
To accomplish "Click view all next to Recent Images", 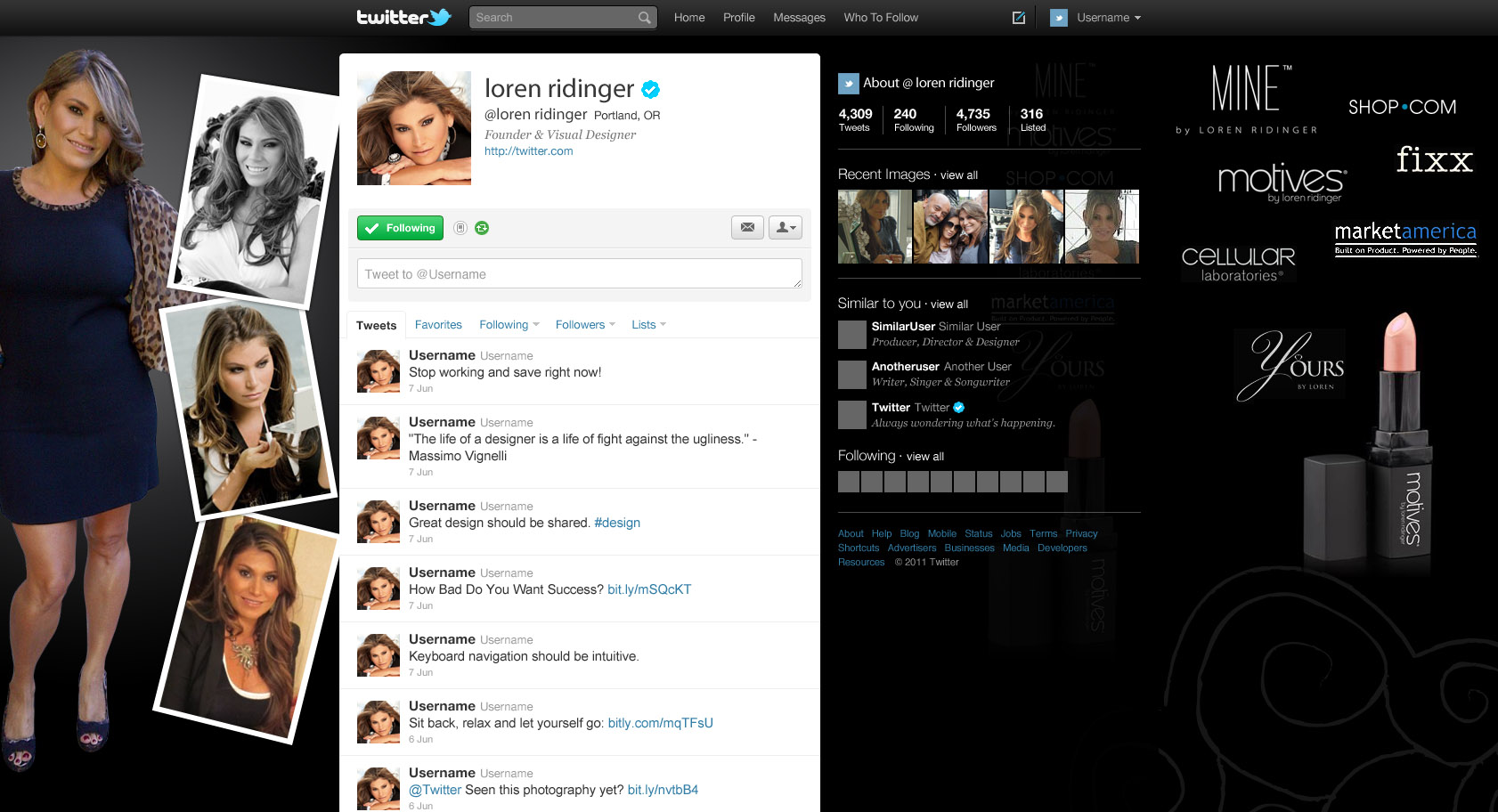I will (x=959, y=175).
